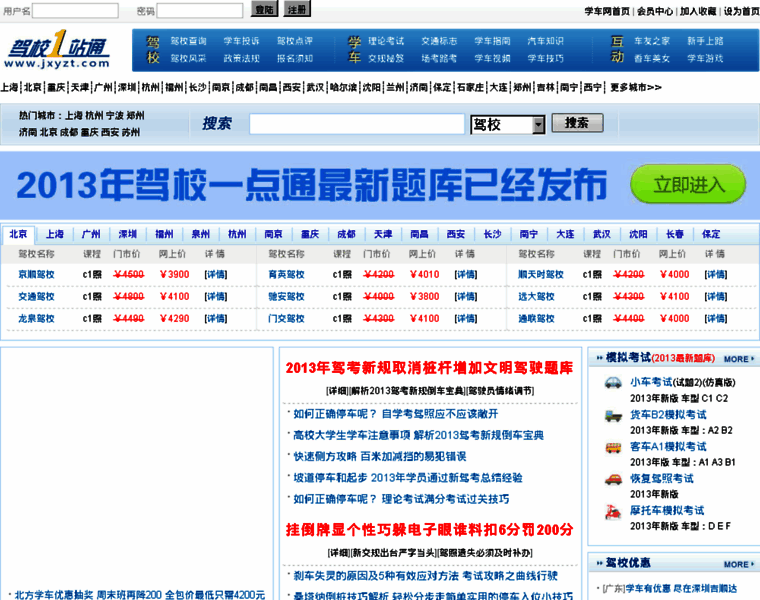This screenshot has width=760, height=600.
Task: Open 学车投诉 in the navigation bar
Action: pos(241,41)
